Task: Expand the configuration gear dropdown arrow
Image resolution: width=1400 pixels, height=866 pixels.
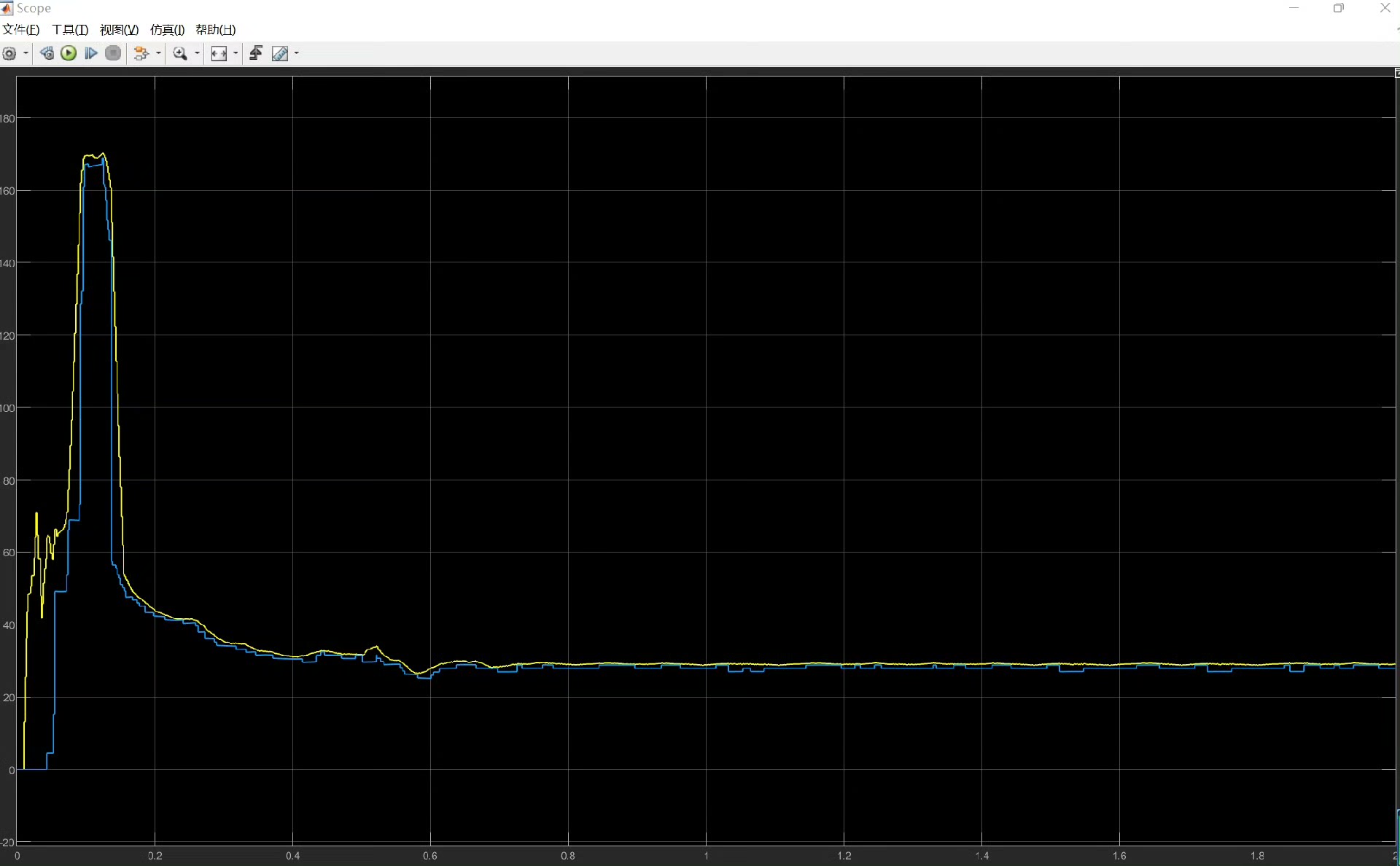Action: pos(26,53)
